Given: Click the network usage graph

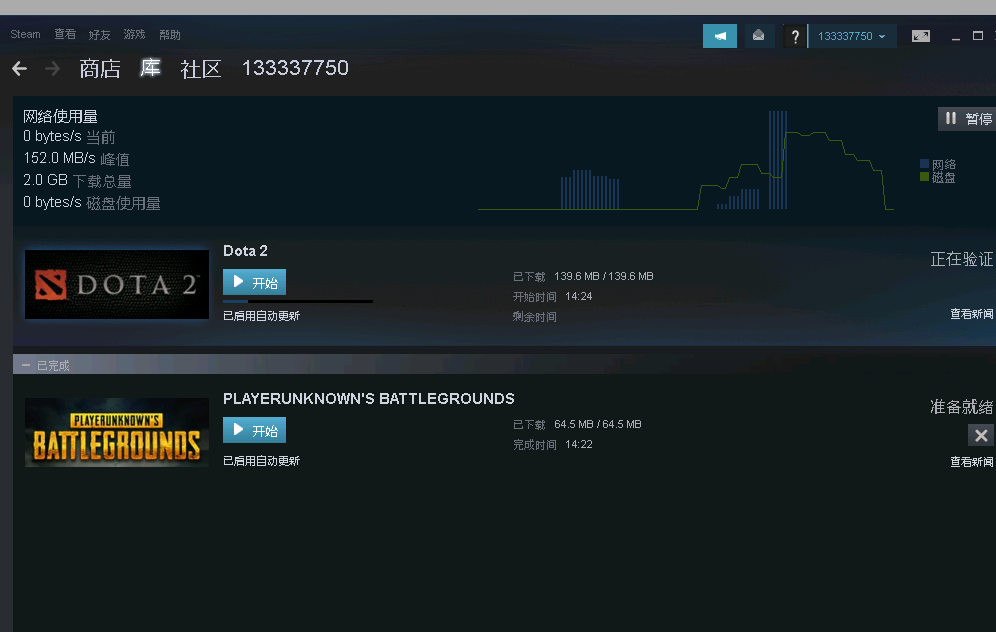Looking at the screenshot, I should 686,160.
